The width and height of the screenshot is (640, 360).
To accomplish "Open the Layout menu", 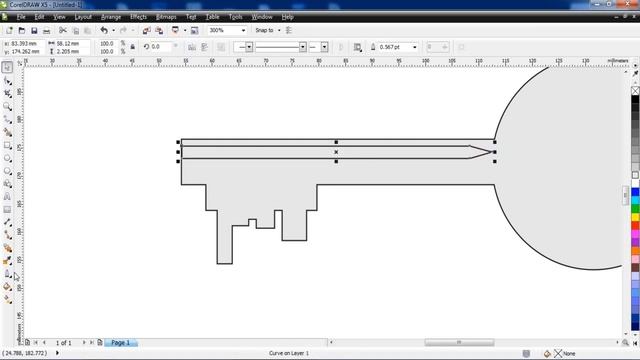I will click(x=83, y=17).
